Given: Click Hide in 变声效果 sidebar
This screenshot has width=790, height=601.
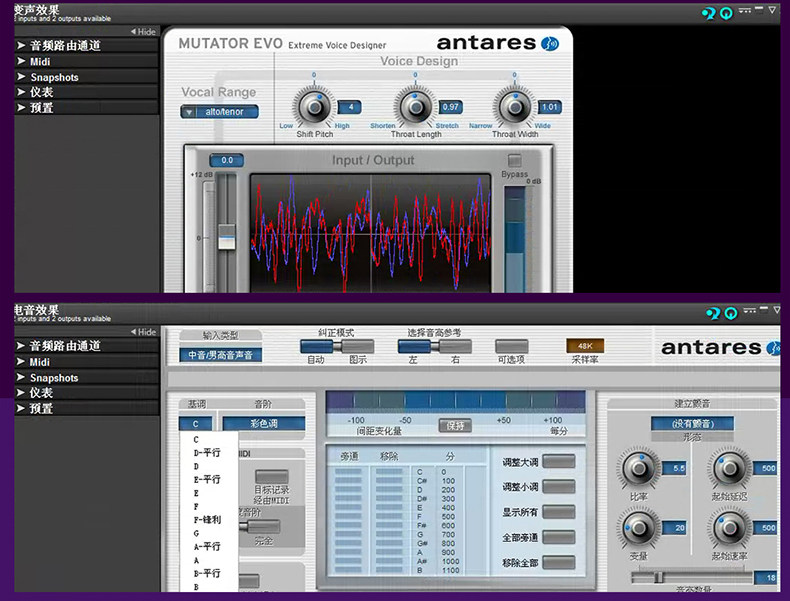Looking at the screenshot, I should (x=144, y=32).
